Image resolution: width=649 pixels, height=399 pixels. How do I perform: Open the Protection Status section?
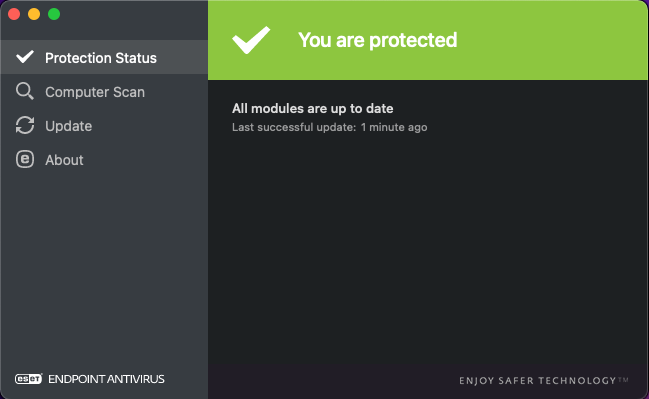tap(104, 58)
